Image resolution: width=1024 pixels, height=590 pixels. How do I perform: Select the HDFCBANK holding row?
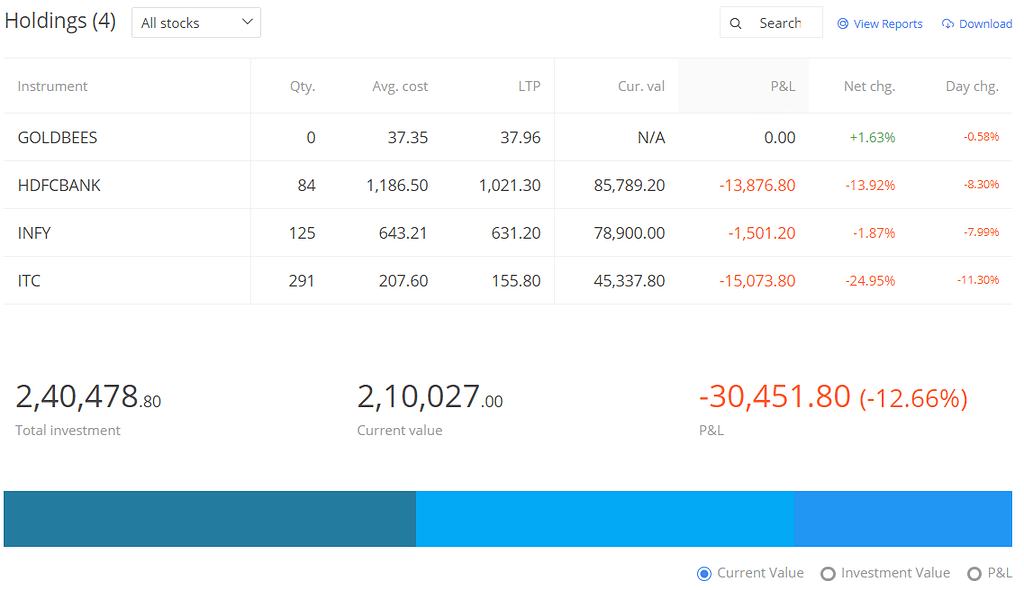[60, 185]
